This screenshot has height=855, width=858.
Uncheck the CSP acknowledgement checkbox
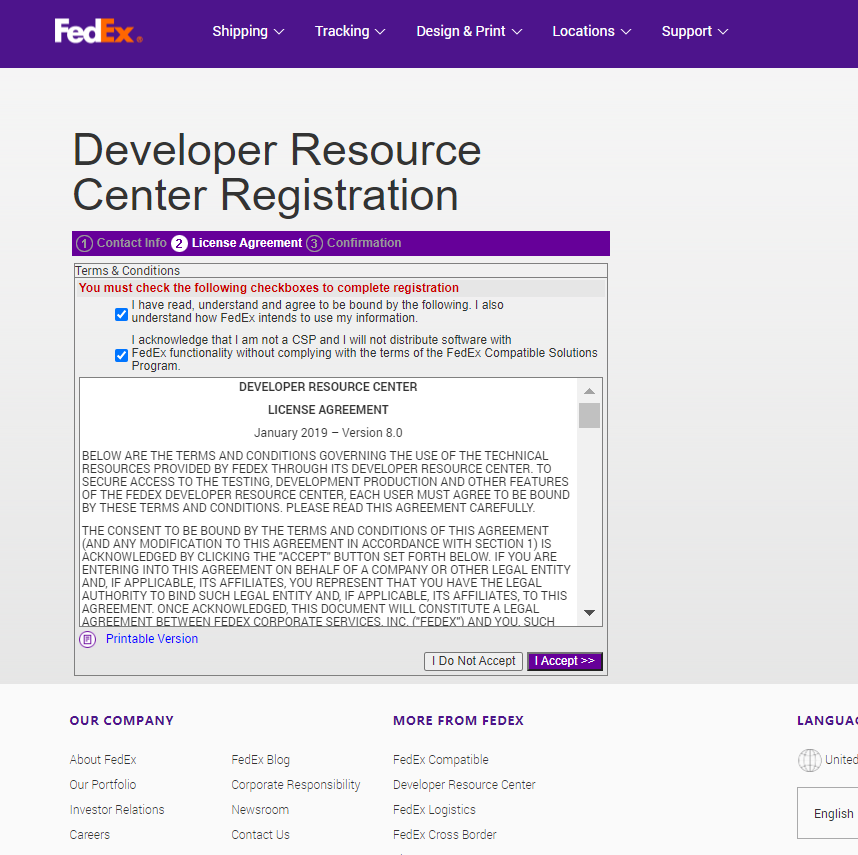[121, 355]
